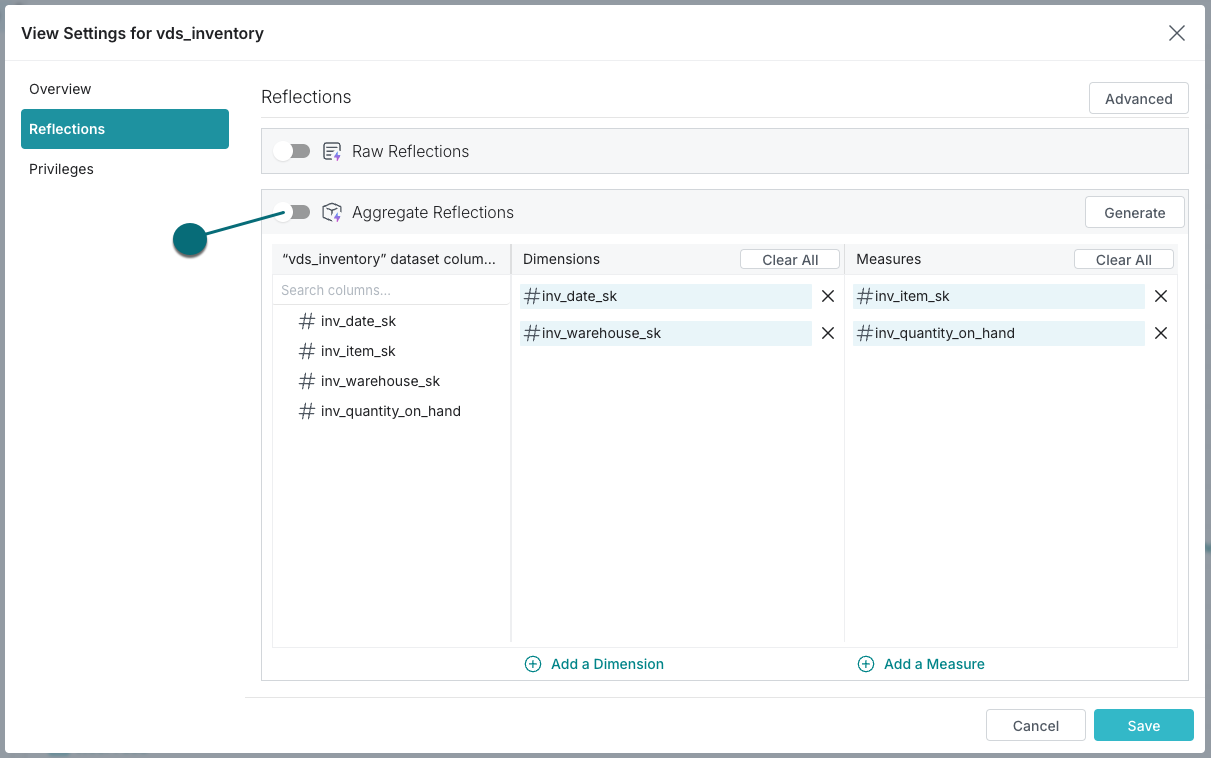Screen dimensions: 1211x758
Task: Click the Aggregate Reflections cube icon
Action: tap(332, 212)
